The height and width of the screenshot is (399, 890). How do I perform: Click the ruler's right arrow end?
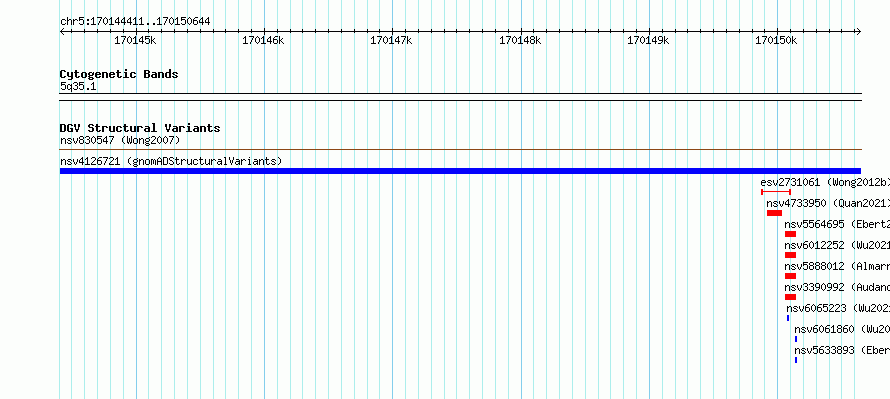[x=858, y=32]
